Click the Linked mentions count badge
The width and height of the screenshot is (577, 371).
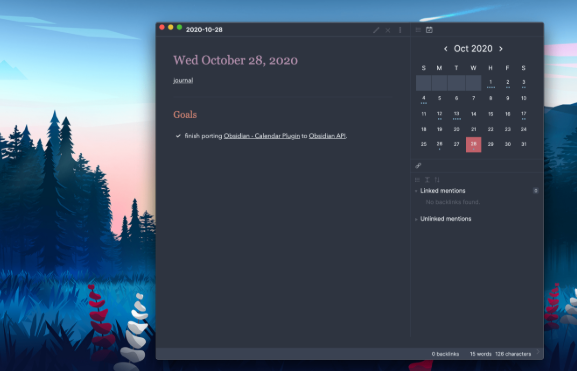point(536,191)
